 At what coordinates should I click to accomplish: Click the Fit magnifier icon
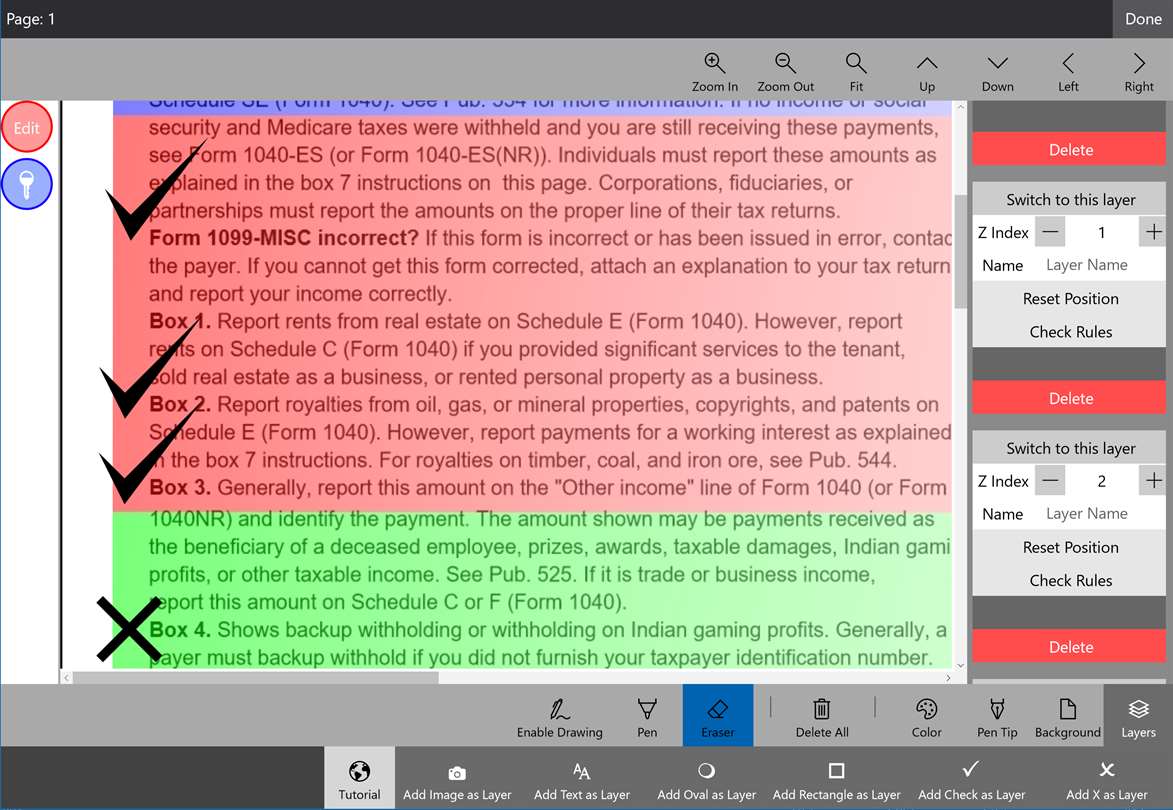856,63
